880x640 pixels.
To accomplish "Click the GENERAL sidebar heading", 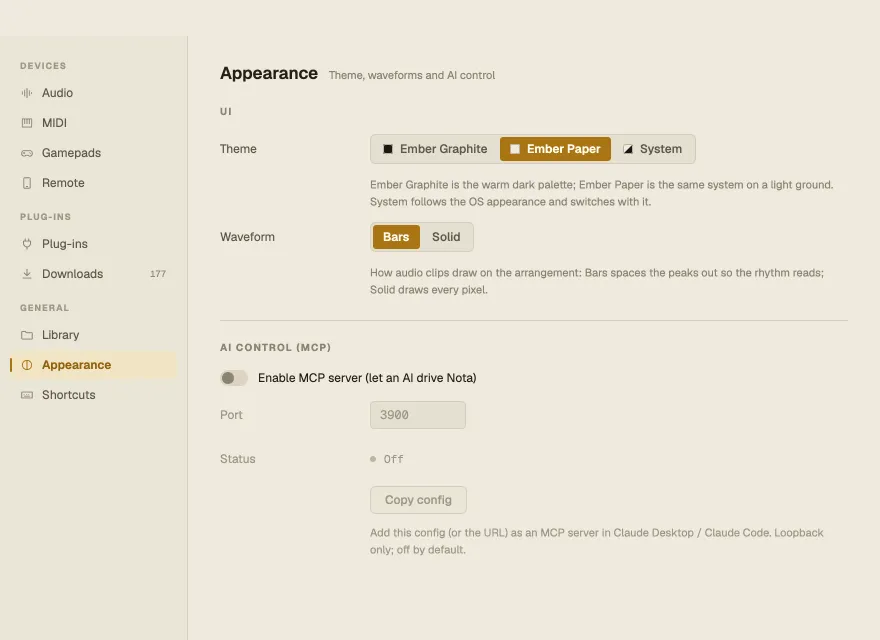I will (44, 308).
